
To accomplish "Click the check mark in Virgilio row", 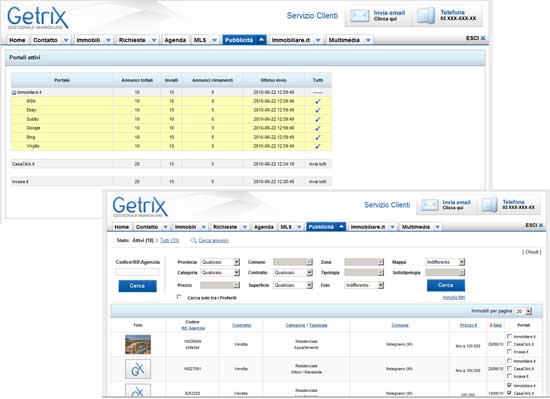I will [x=318, y=146].
